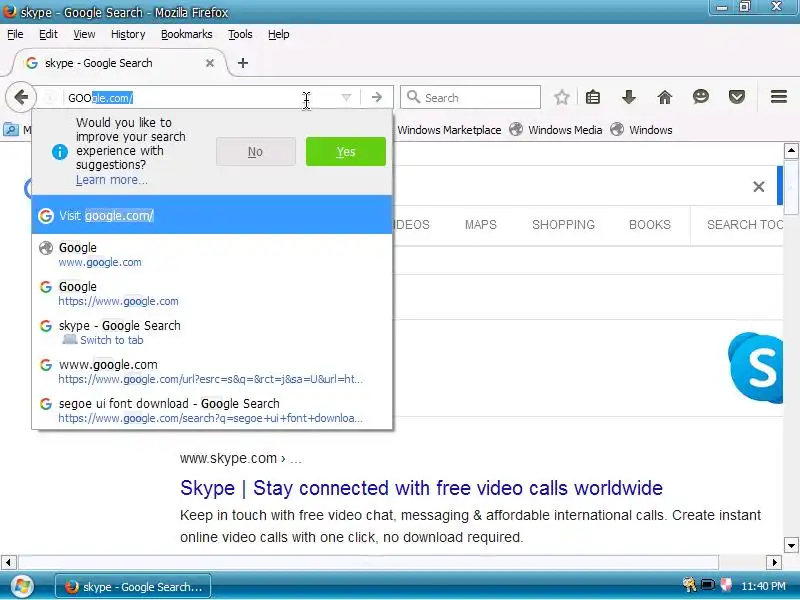This screenshot has height=600, width=800.
Task: Open the View menu
Action: click(x=84, y=34)
